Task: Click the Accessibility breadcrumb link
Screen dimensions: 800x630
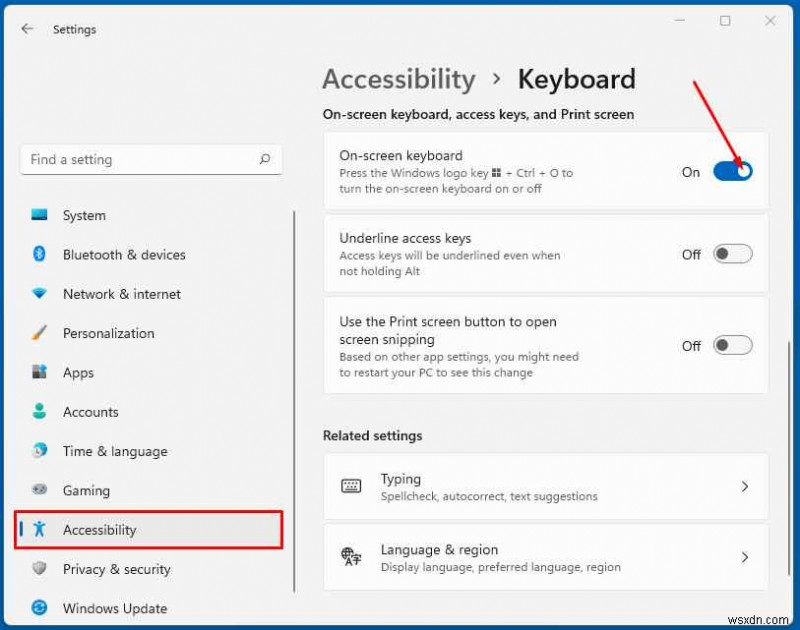Action: point(398,79)
